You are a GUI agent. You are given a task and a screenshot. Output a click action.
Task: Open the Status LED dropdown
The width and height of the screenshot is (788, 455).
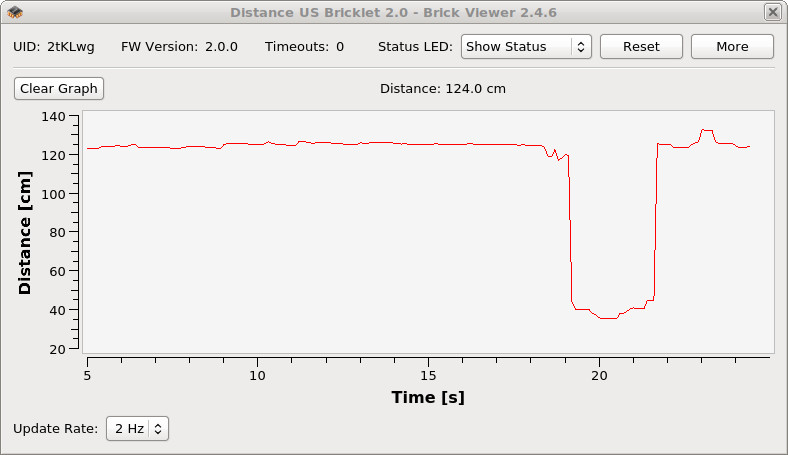coord(526,47)
